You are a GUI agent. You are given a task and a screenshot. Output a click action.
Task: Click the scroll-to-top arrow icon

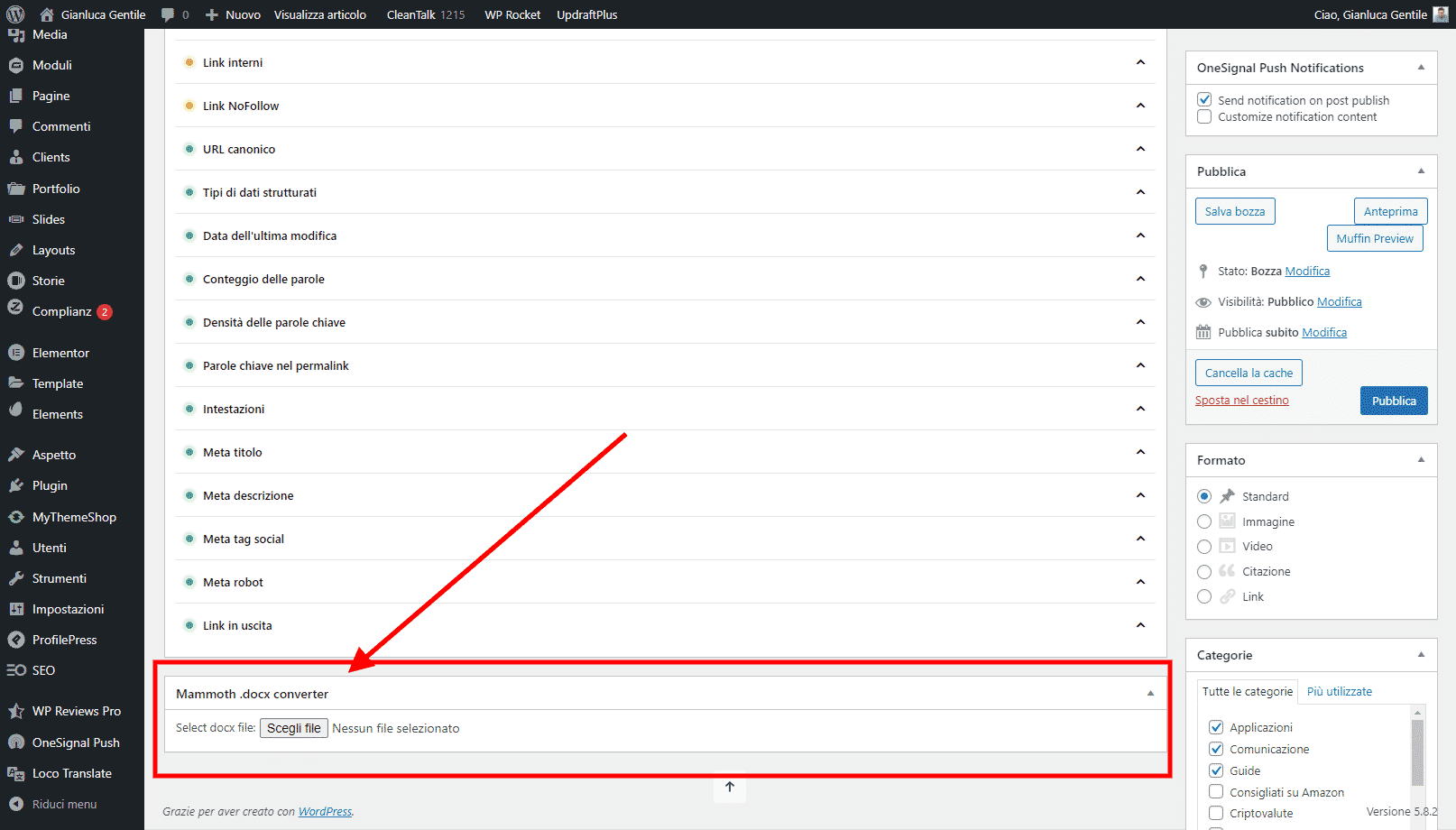pyautogui.click(x=730, y=787)
